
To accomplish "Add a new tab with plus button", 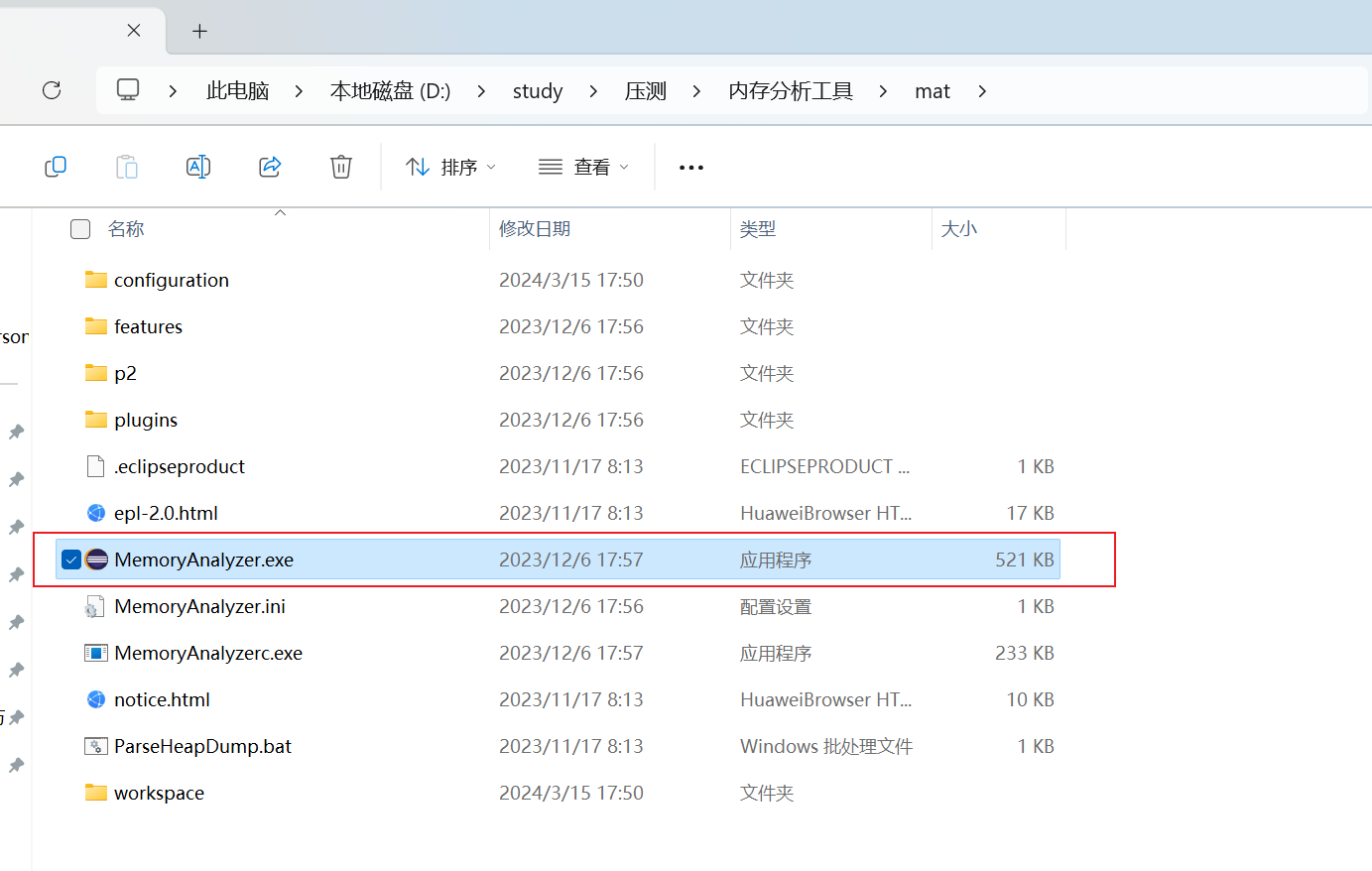I will [x=199, y=31].
